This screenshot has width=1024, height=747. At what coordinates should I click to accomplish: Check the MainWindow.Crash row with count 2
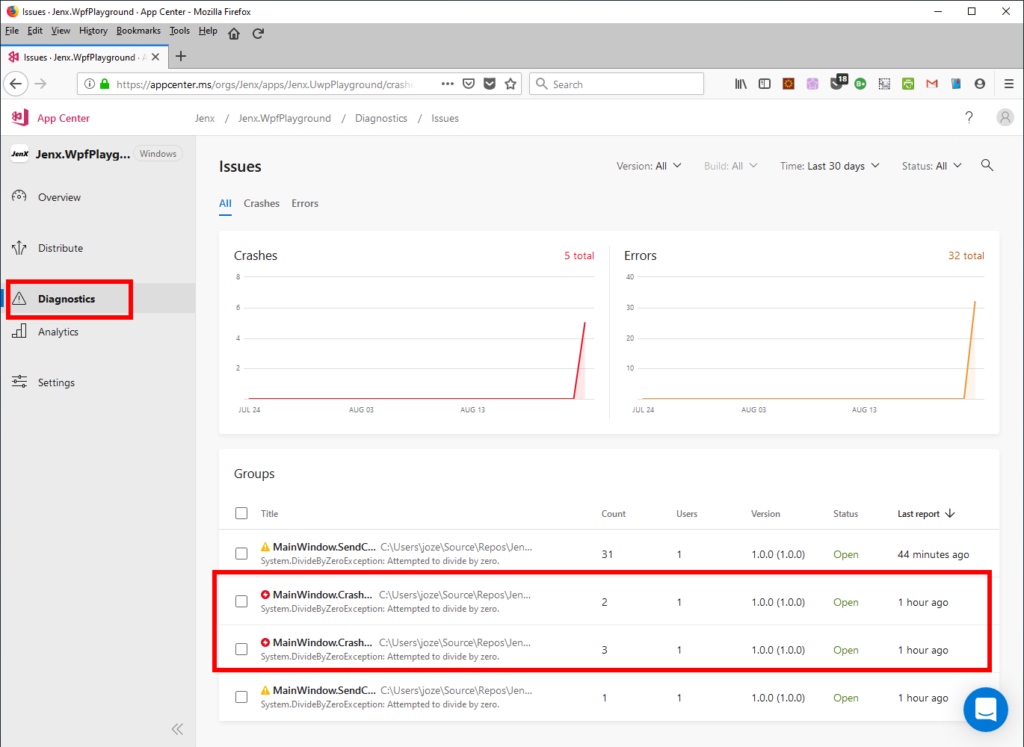pos(242,601)
